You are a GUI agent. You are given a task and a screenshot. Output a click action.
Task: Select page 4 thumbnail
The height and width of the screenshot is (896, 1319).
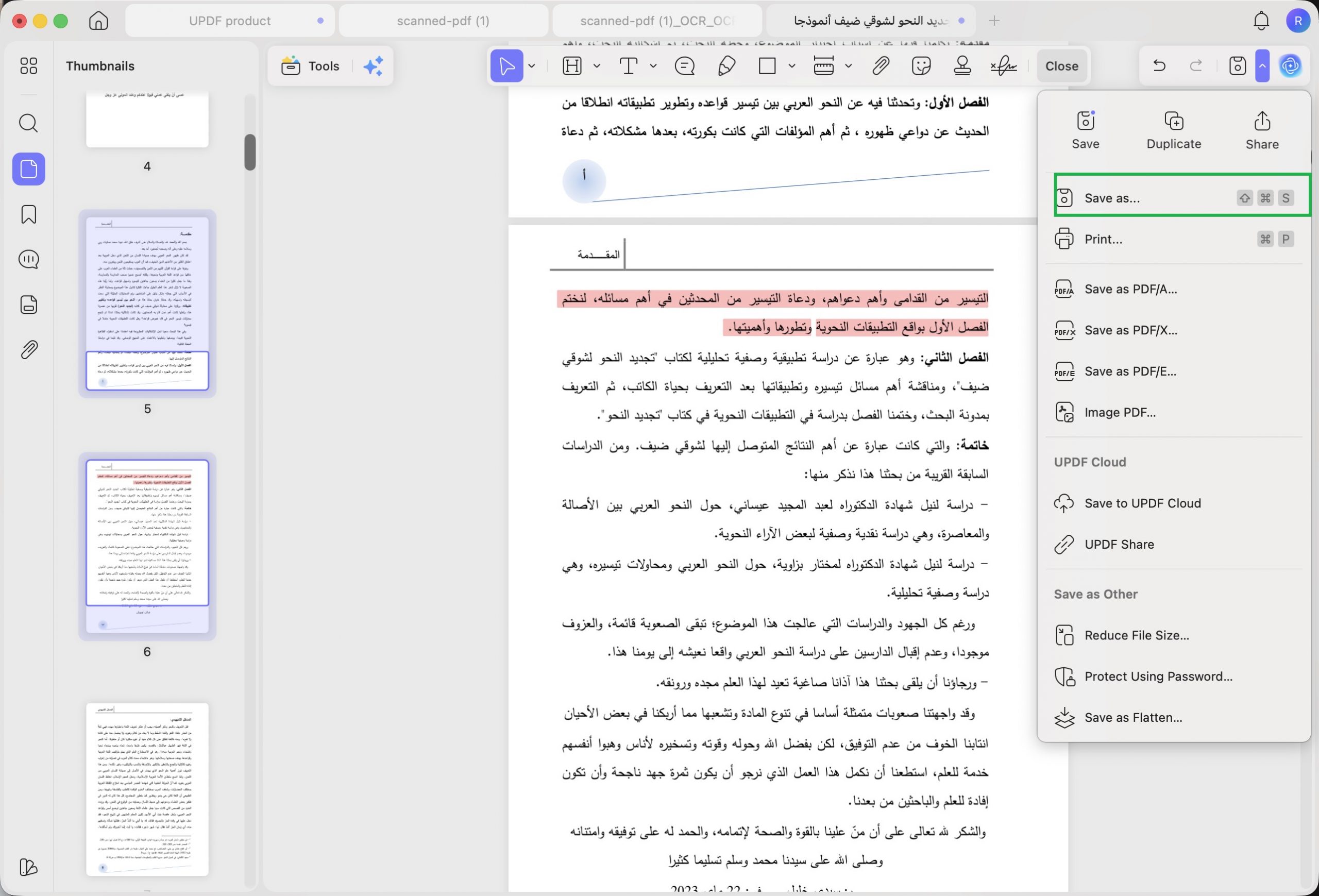[x=147, y=119]
